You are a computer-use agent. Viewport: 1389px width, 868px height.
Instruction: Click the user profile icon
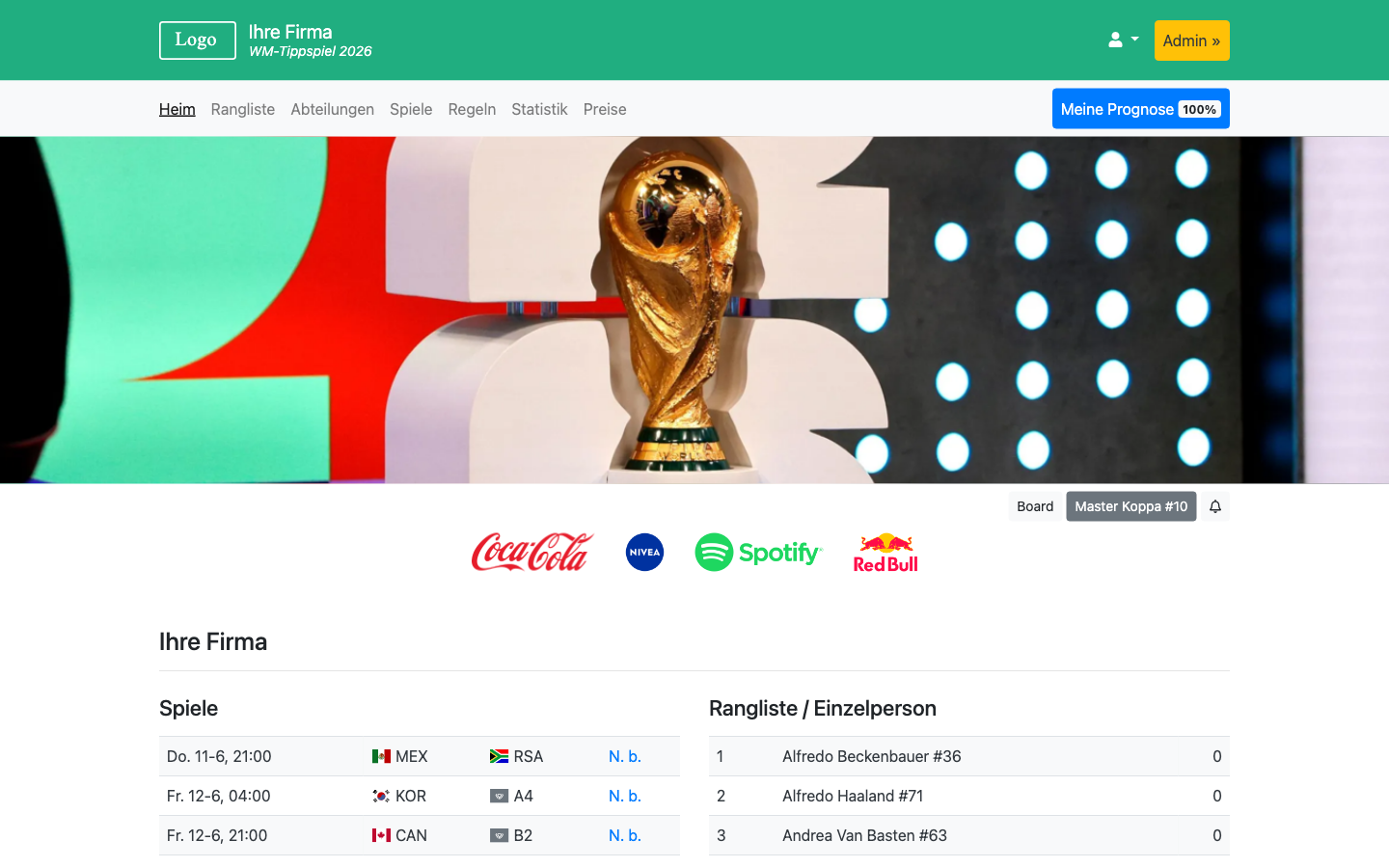(1114, 40)
